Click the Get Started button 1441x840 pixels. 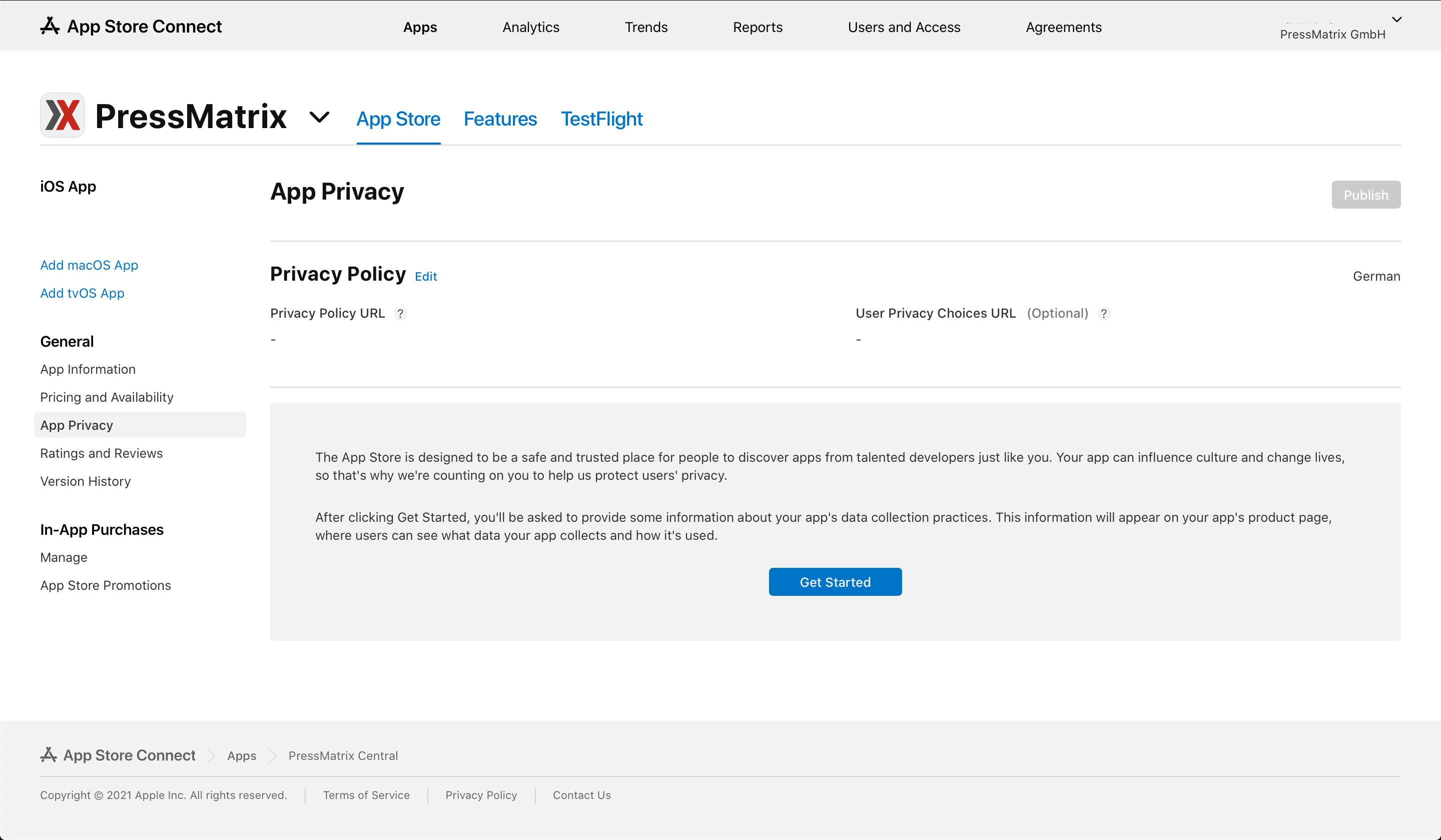coord(836,581)
